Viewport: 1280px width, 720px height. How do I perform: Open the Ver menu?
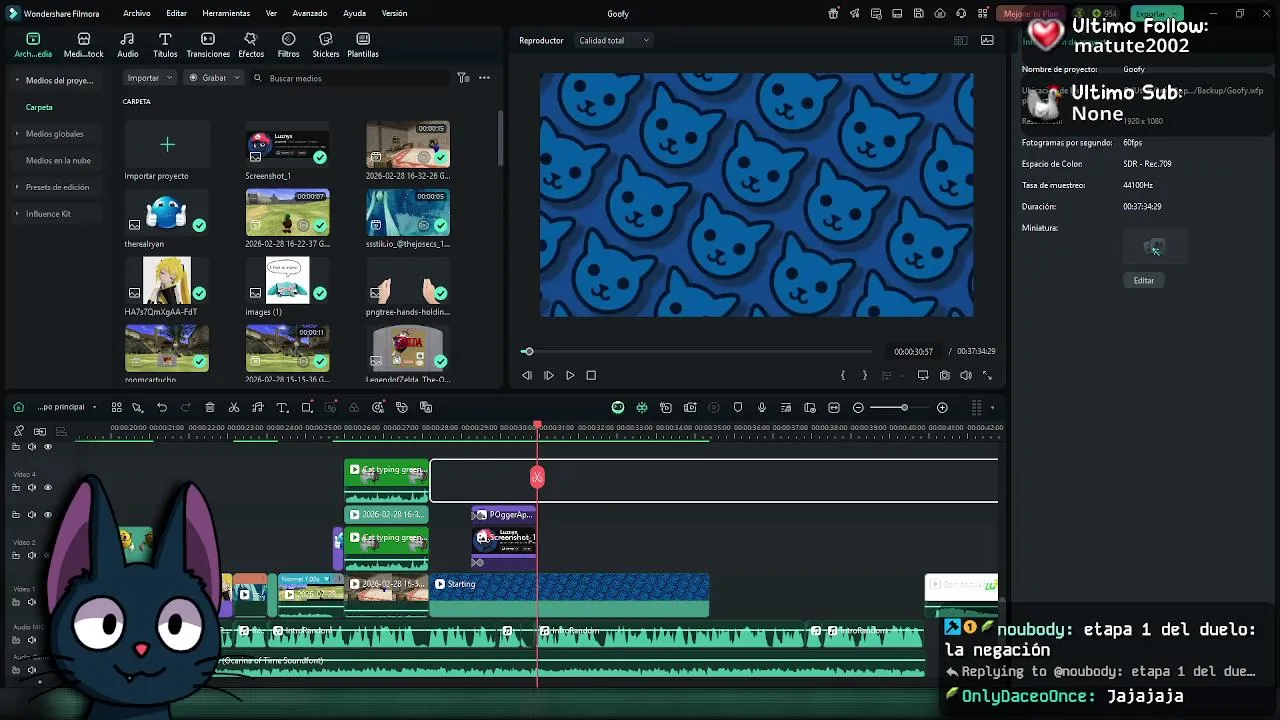pos(271,13)
